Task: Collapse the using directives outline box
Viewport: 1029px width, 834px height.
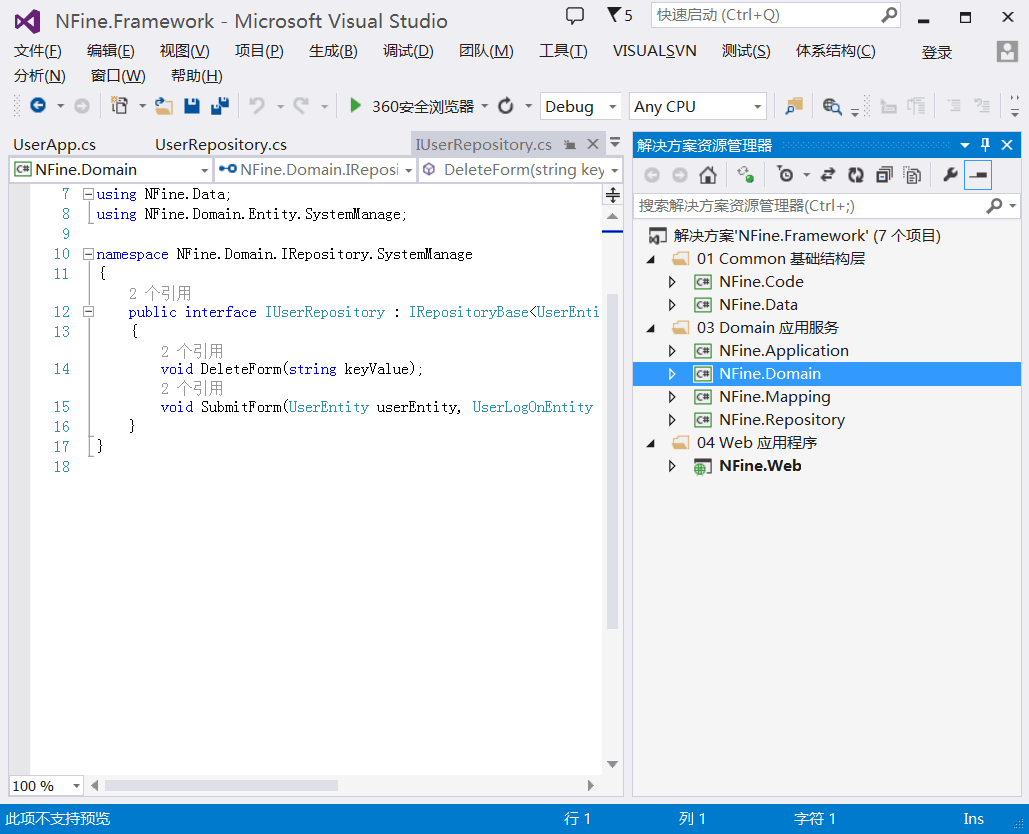Action: pos(88,194)
